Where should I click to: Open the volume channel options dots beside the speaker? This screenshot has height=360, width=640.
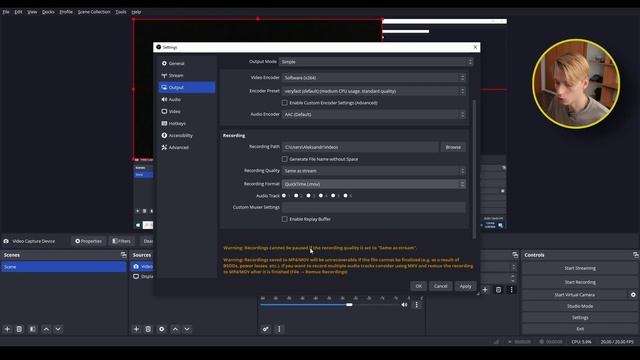(x=417, y=304)
